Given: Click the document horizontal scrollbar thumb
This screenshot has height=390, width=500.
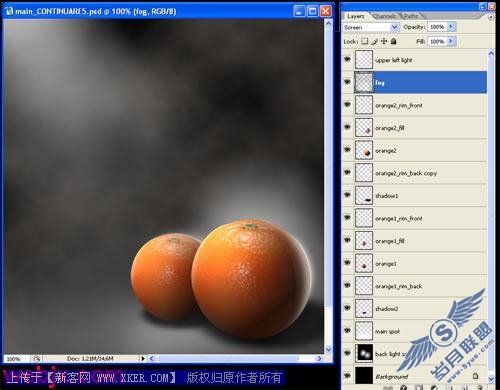Looking at the screenshot, I should coord(227,359).
